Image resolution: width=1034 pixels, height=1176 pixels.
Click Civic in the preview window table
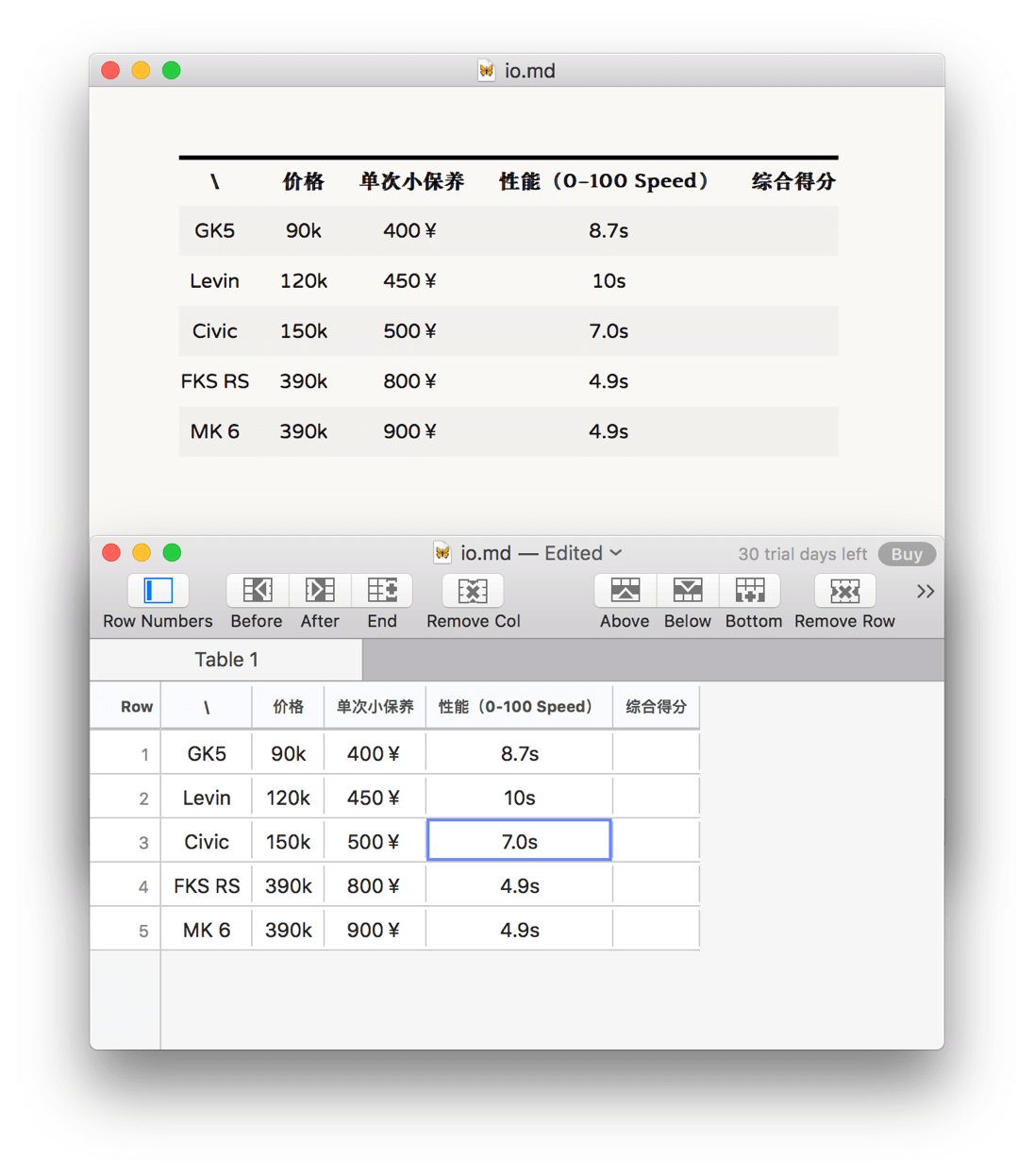pyautogui.click(x=214, y=330)
